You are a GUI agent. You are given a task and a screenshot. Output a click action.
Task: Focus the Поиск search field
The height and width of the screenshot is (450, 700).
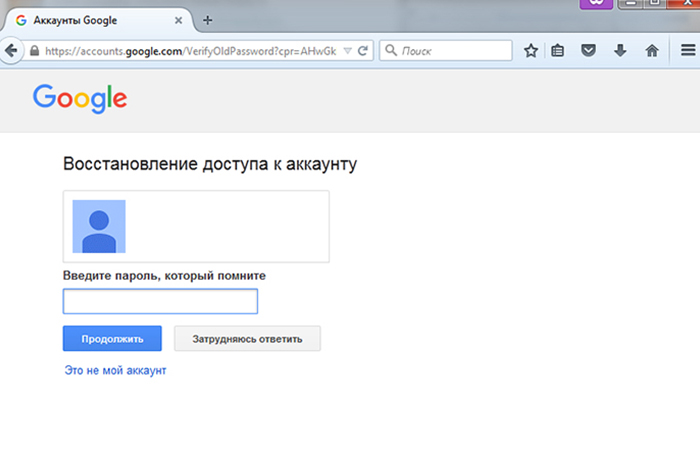point(446,50)
